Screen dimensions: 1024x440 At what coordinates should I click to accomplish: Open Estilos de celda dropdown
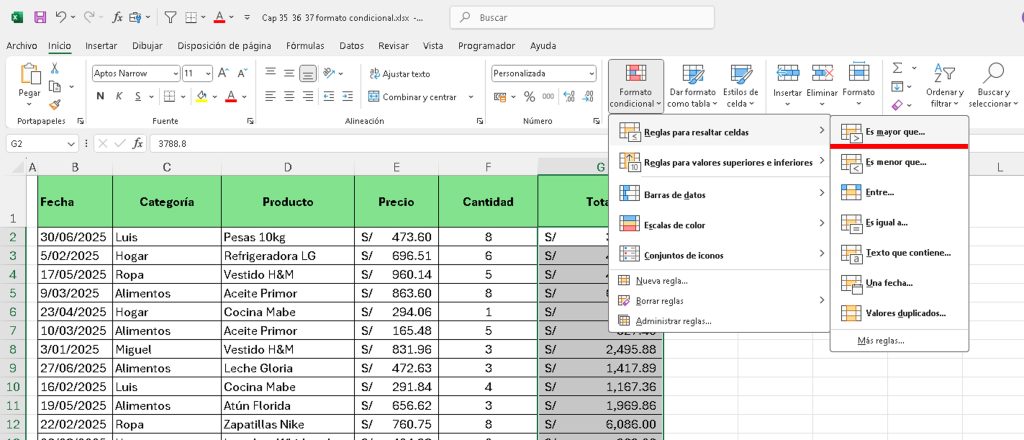(x=741, y=86)
